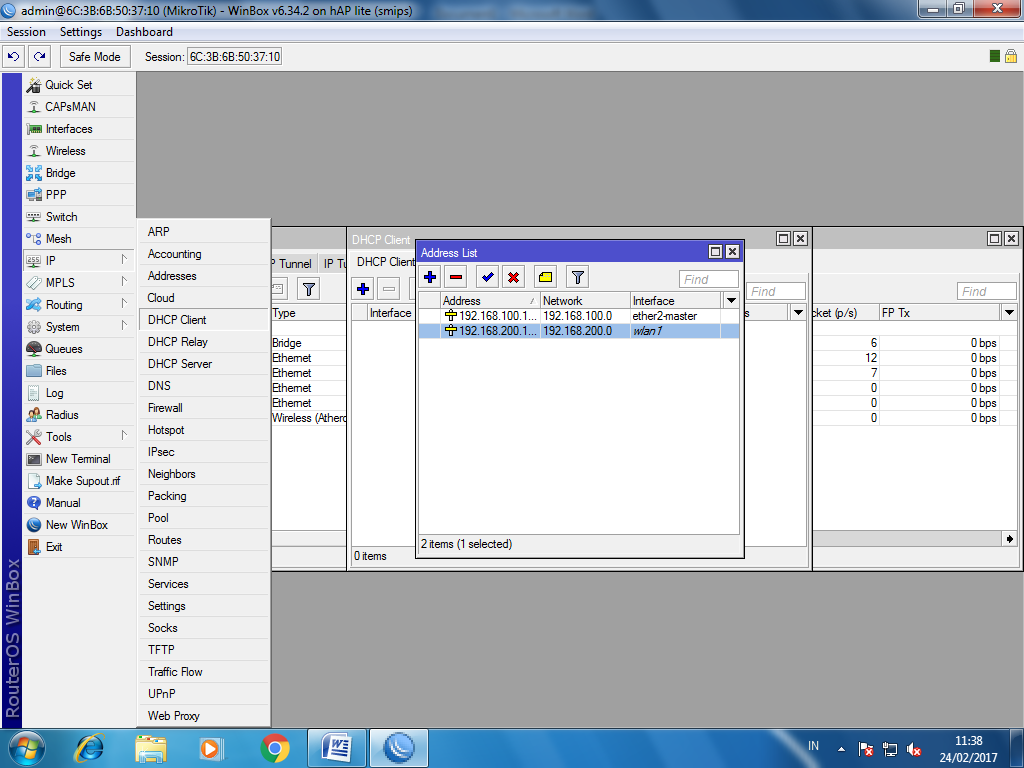Open filter in Address List window
1024x768 pixels.
577,278
